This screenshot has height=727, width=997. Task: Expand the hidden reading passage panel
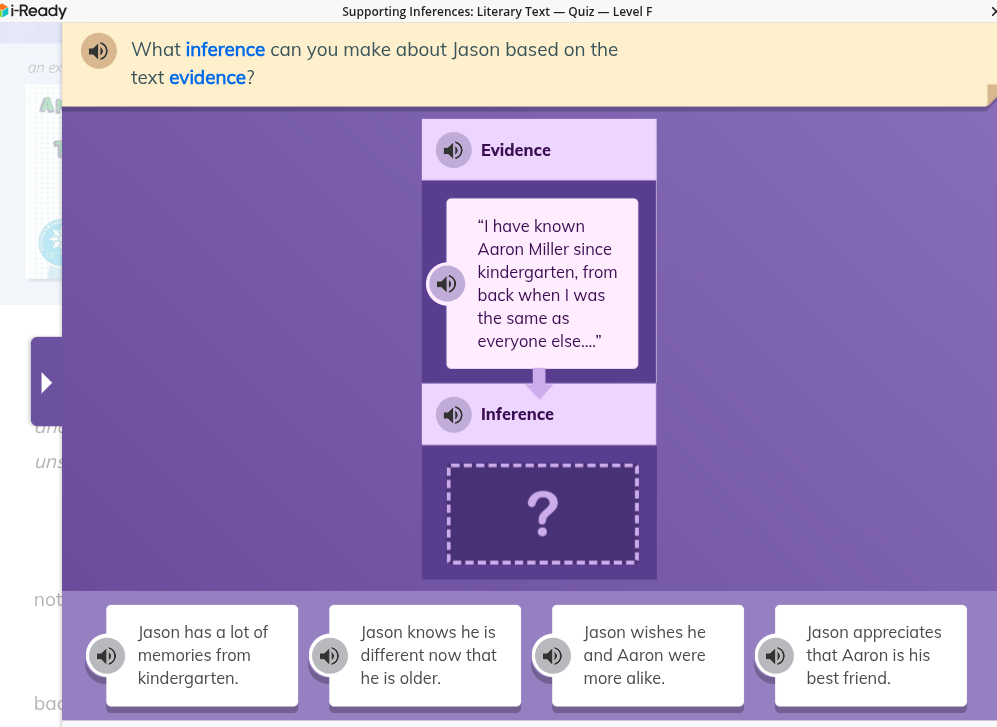click(x=47, y=381)
